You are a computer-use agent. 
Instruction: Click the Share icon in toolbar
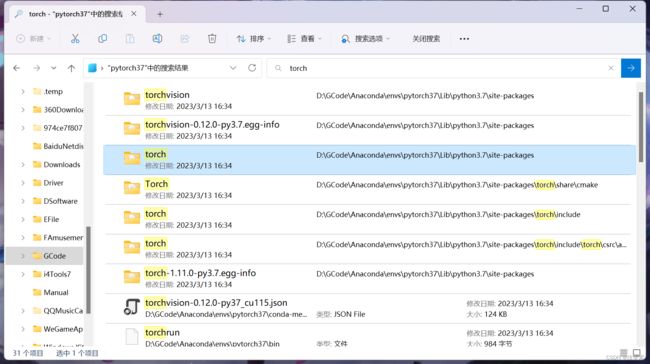point(184,39)
